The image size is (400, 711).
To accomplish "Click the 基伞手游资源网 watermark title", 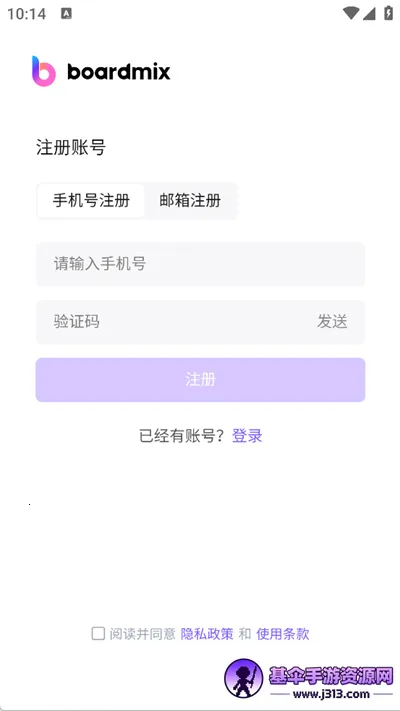I will 331,677.
